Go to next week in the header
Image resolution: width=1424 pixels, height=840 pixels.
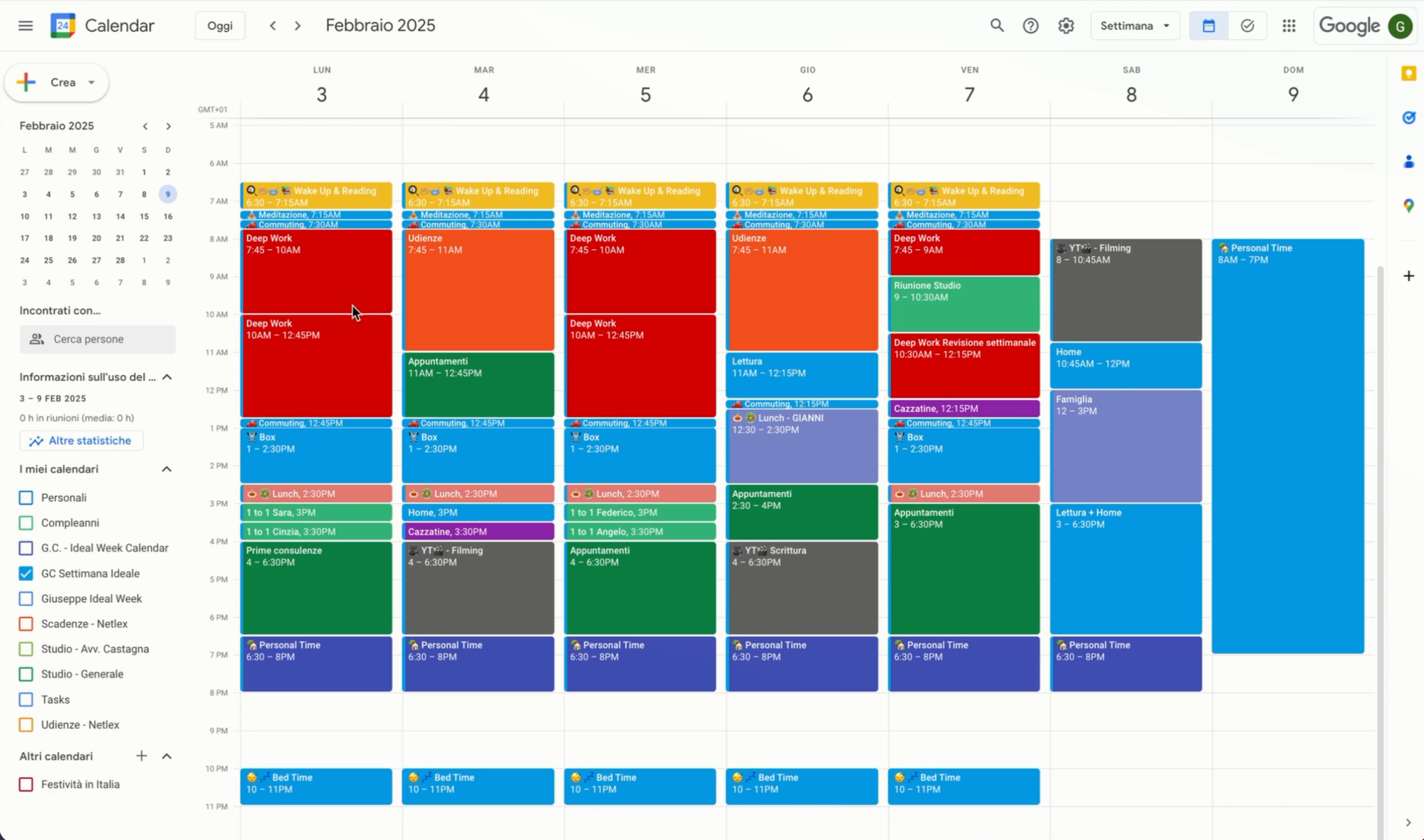pyautogui.click(x=298, y=26)
